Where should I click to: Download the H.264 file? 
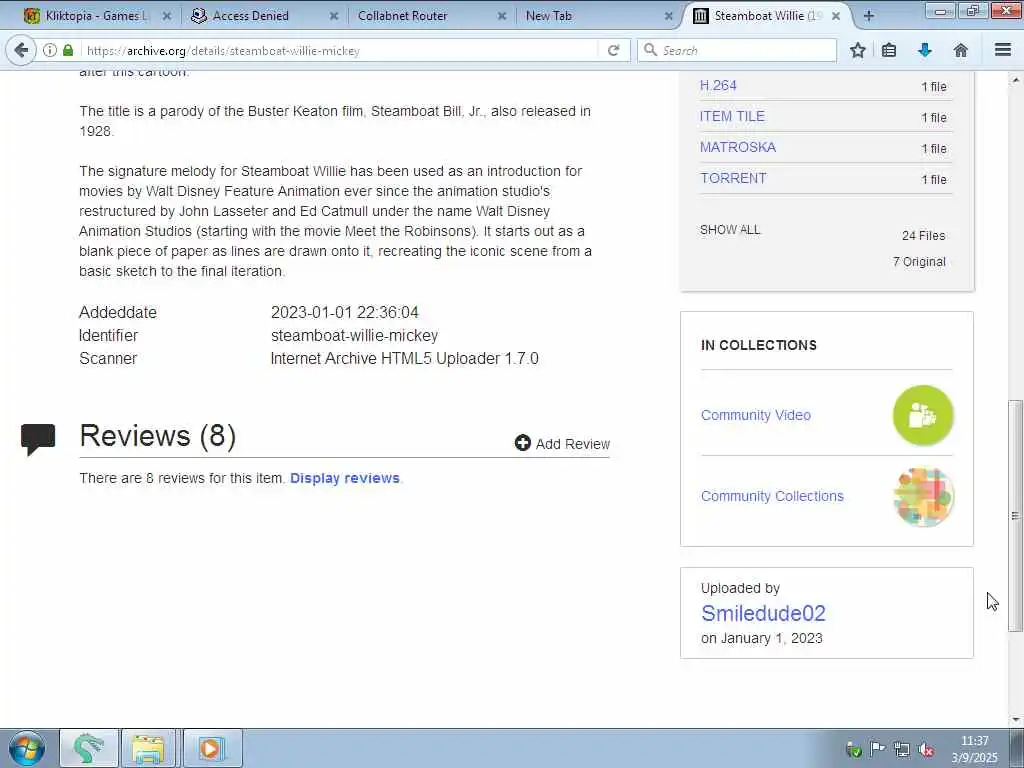[x=718, y=86]
